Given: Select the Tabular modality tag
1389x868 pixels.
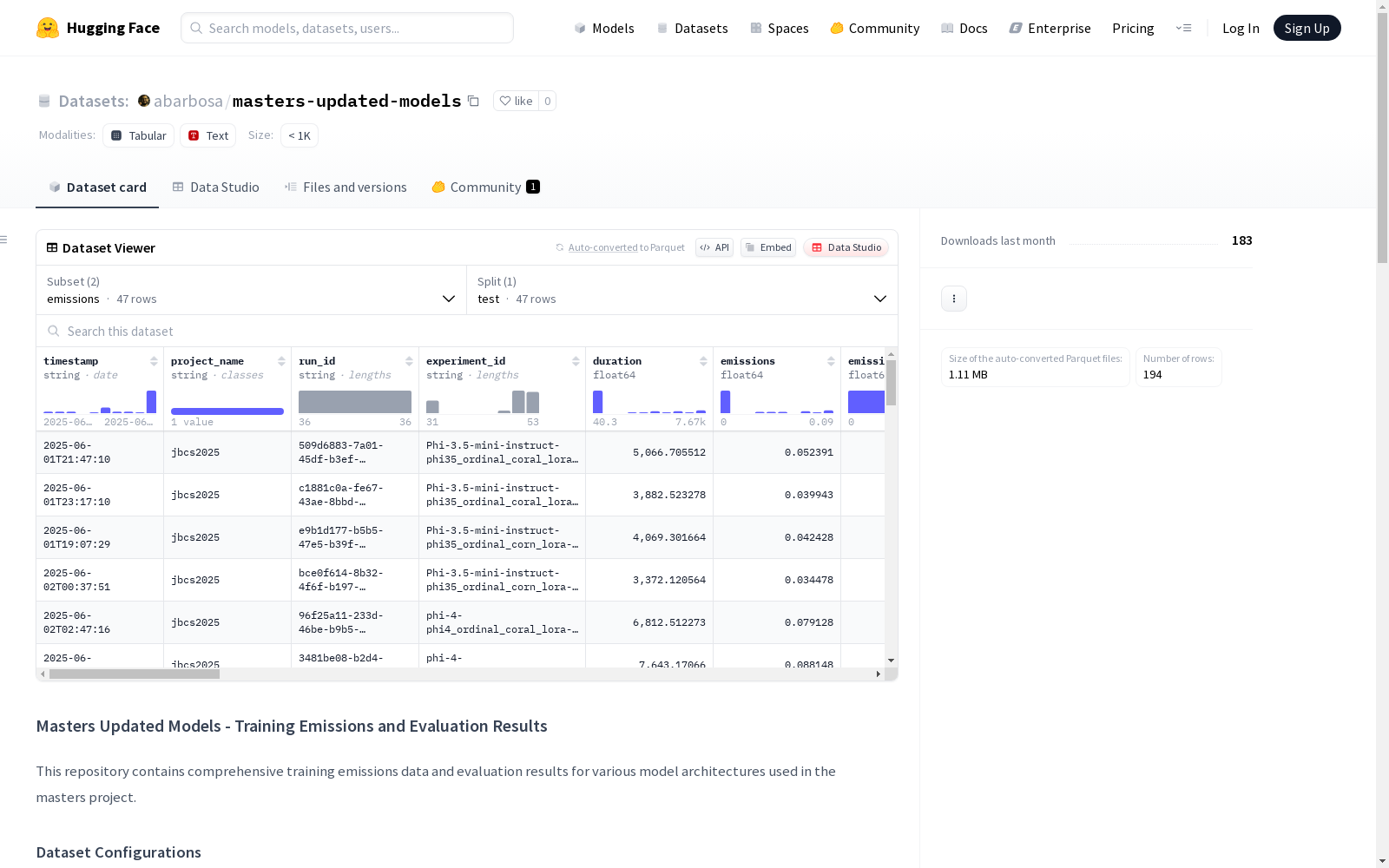Looking at the screenshot, I should pyautogui.click(x=139, y=135).
